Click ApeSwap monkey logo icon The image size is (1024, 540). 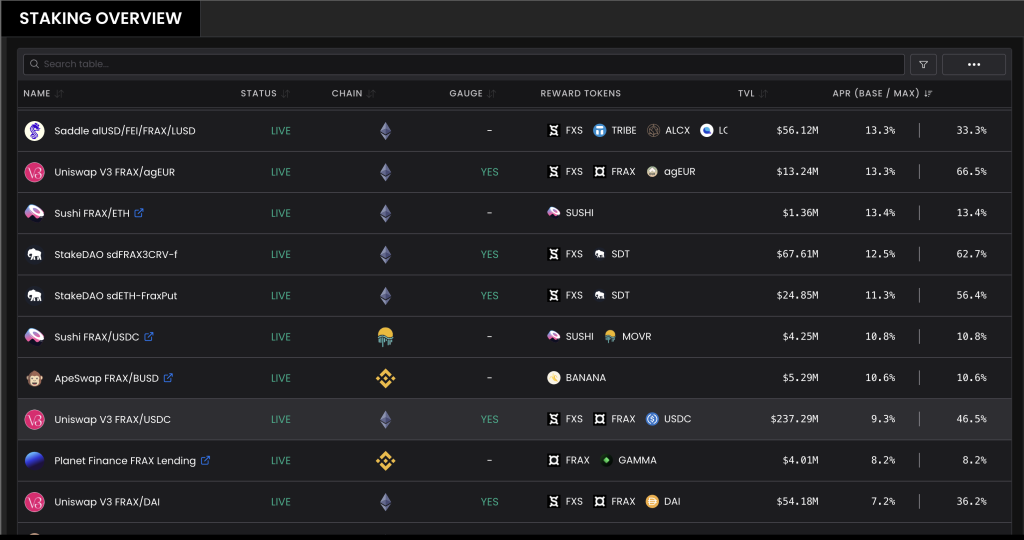(35, 378)
